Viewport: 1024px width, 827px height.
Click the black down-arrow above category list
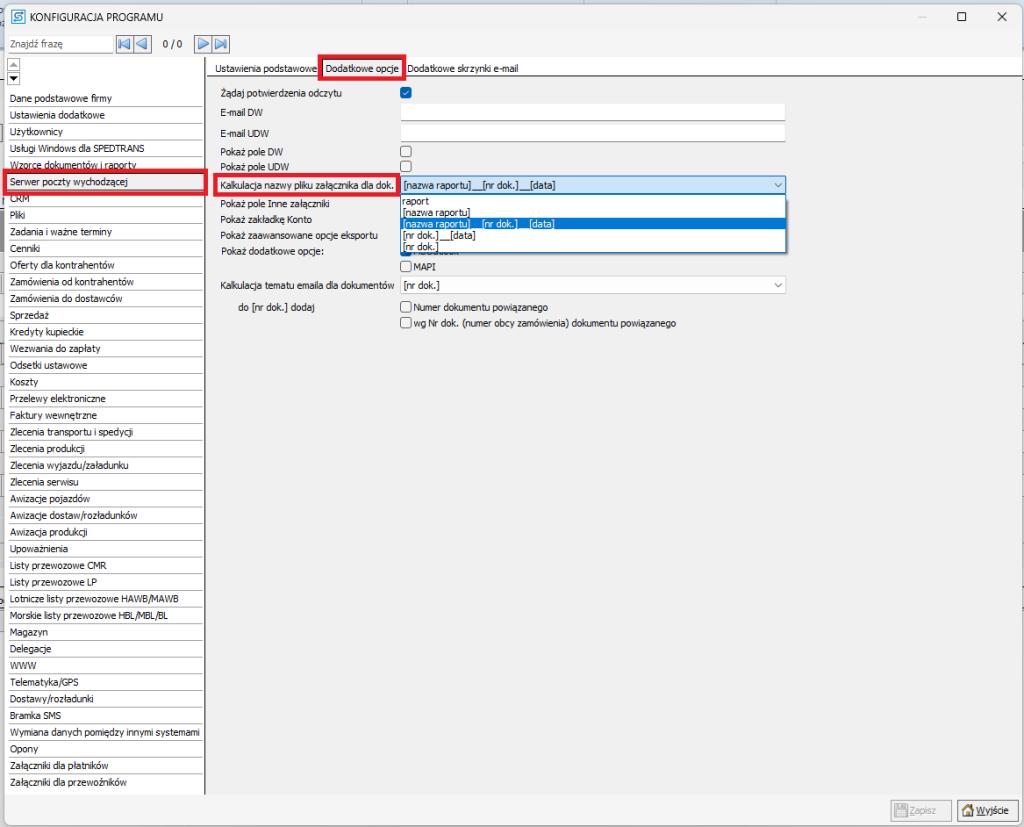click(x=14, y=79)
